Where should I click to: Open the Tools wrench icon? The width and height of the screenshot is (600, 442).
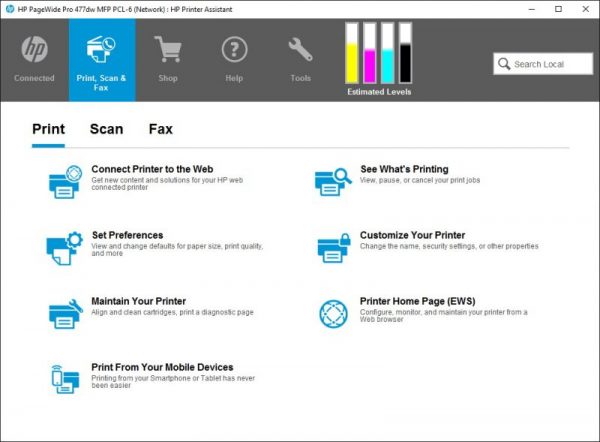[300, 49]
